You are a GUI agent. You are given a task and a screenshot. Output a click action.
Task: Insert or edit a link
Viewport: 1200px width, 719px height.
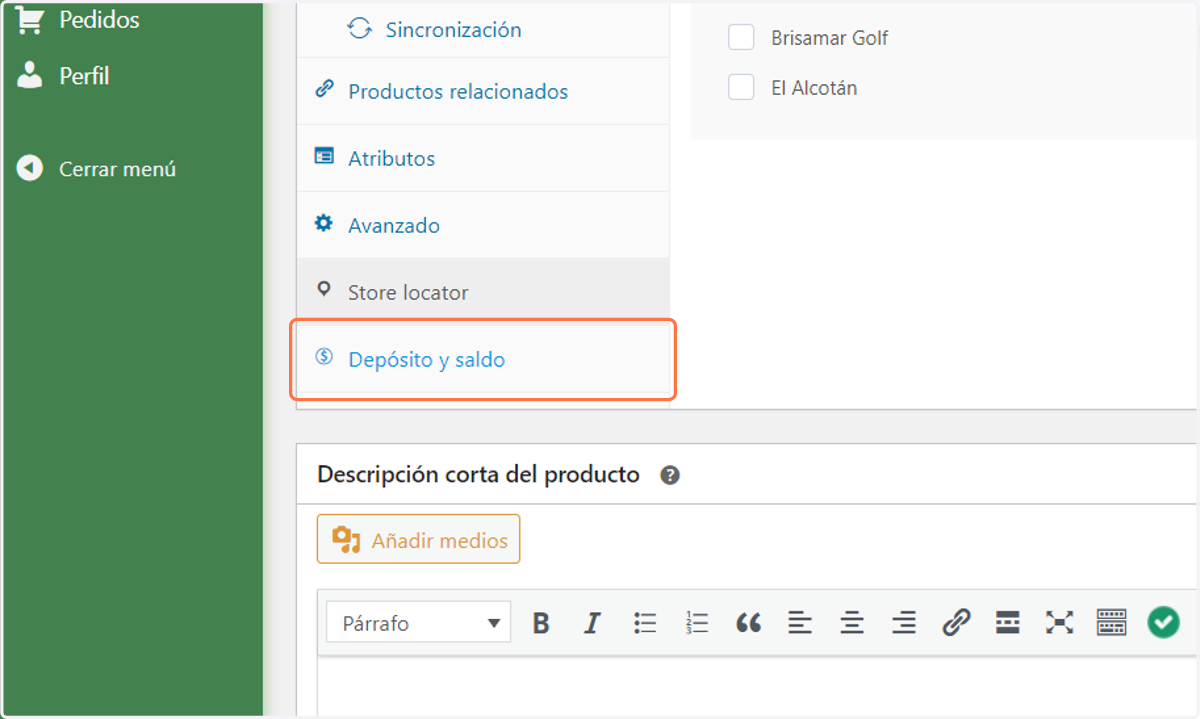pyautogui.click(x=956, y=623)
